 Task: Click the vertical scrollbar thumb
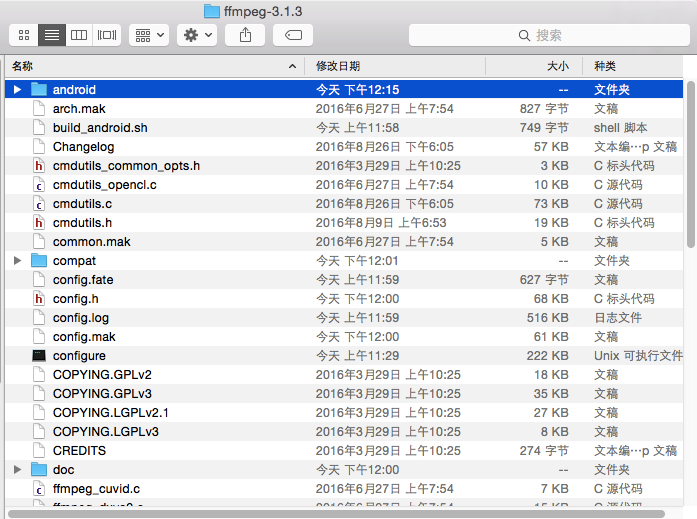coord(690,164)
